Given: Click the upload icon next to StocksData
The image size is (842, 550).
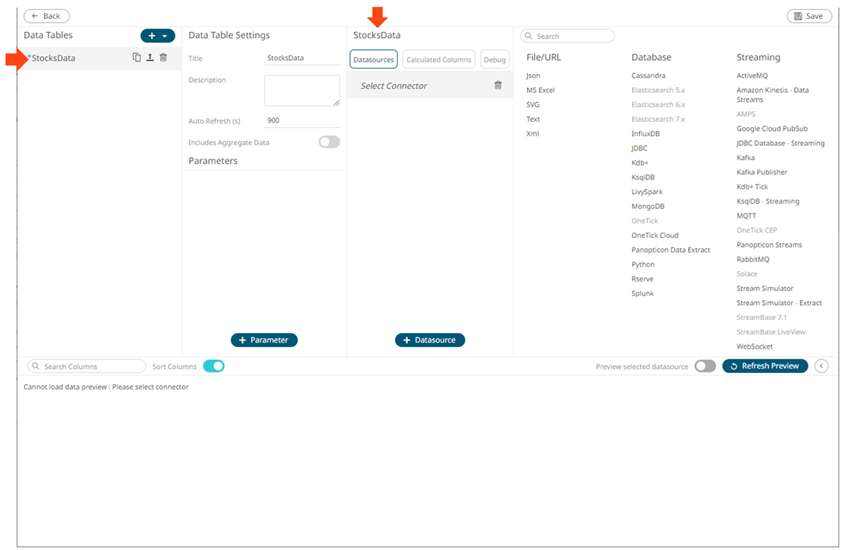Looking at the screenshot, I should (x=150, y=58).
